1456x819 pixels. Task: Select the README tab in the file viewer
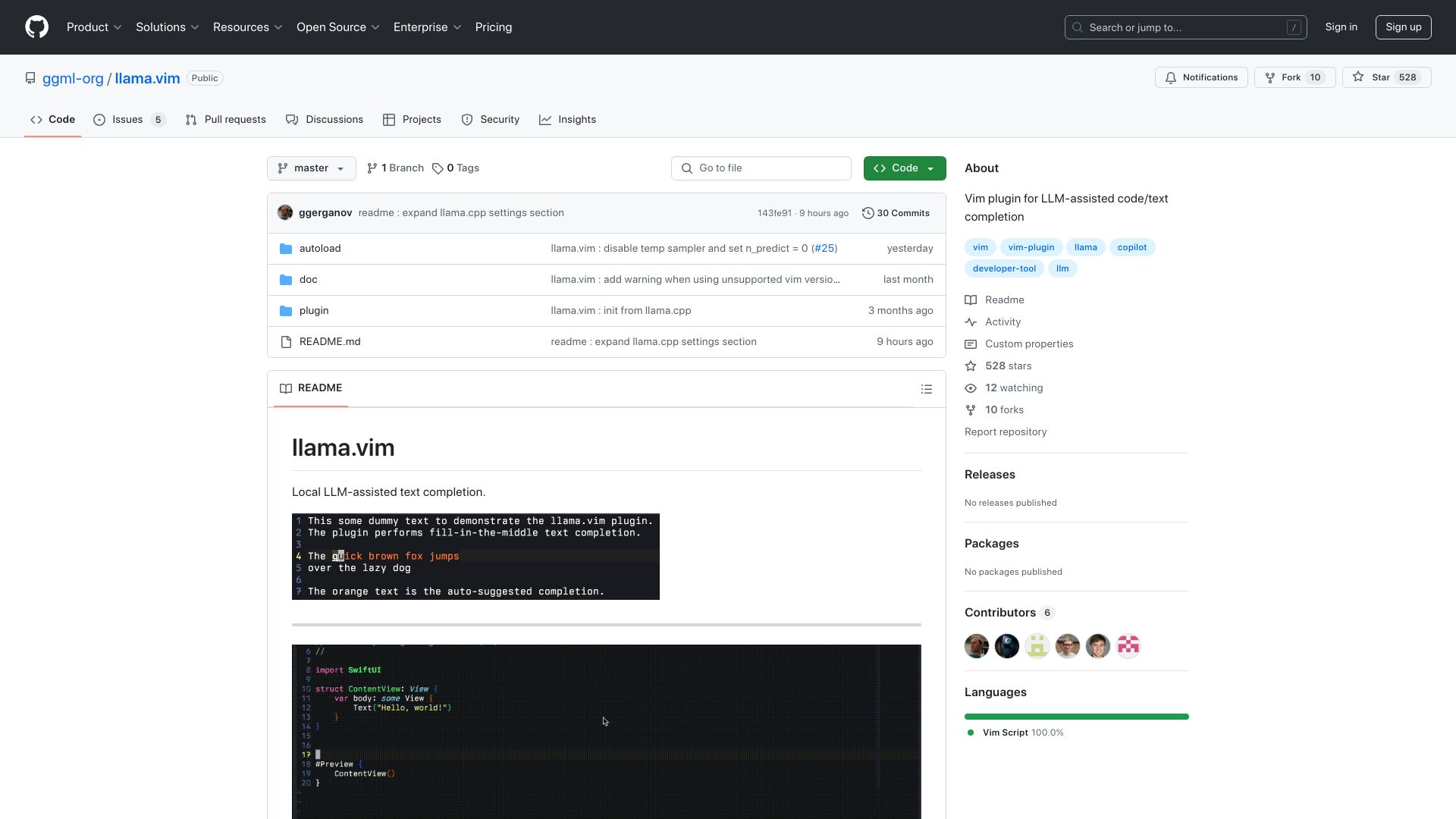(x=311, y=388)
